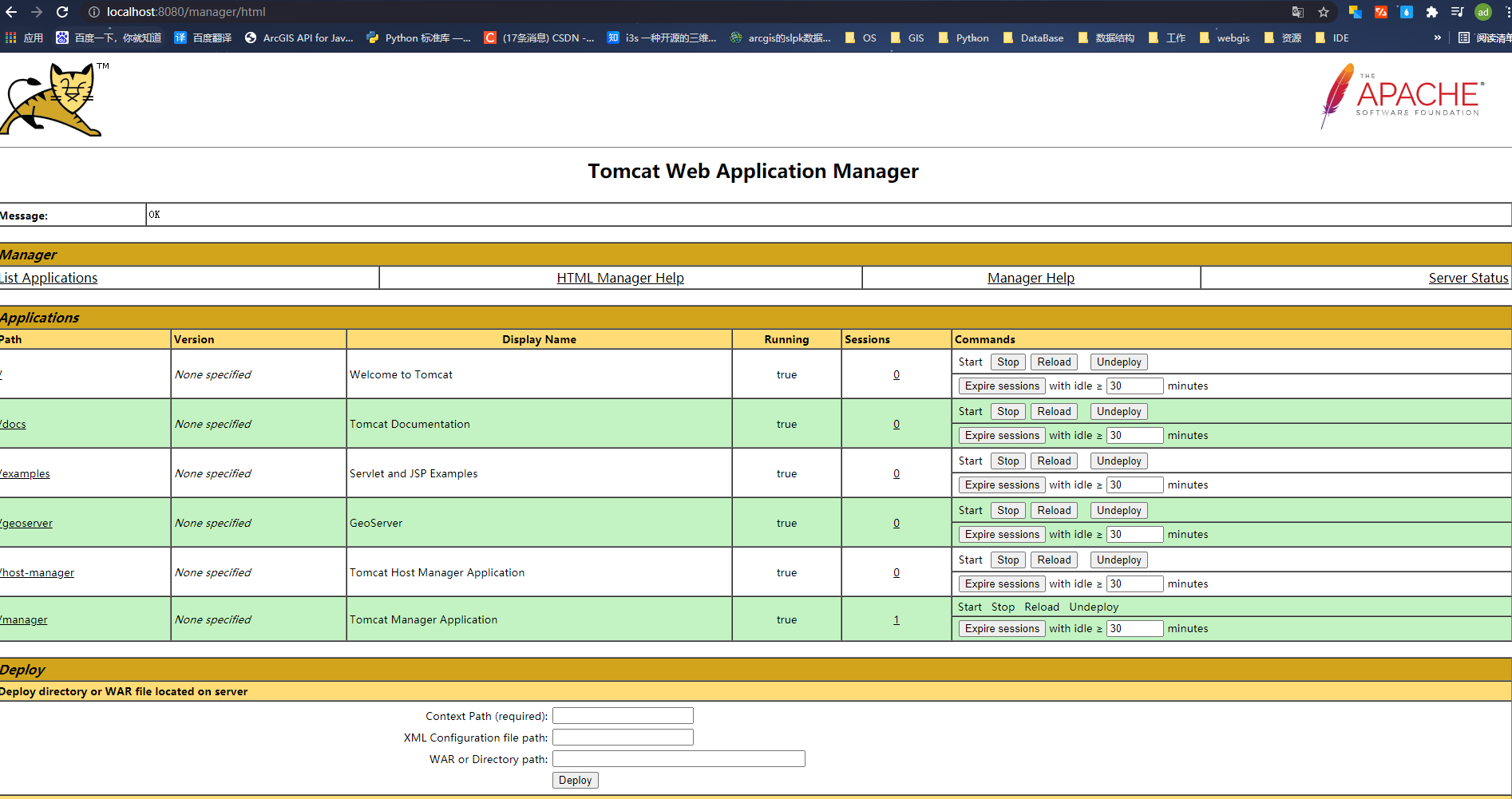Image resolution: width=1512 pixels, height=799 pixels.
Task: Click the translate page icon
Action: (1298, 12)
